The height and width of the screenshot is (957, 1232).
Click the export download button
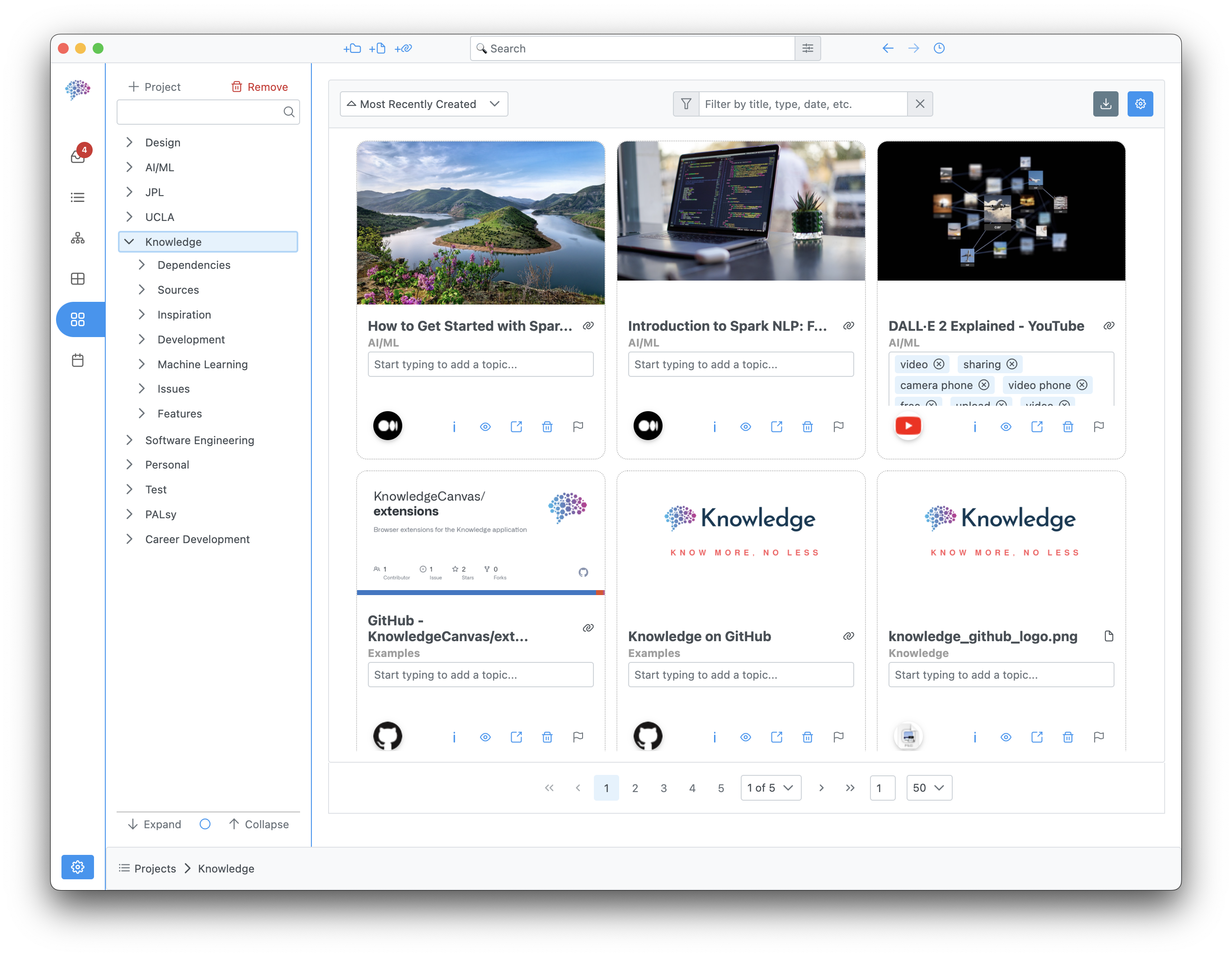[x=1105, y=104]
